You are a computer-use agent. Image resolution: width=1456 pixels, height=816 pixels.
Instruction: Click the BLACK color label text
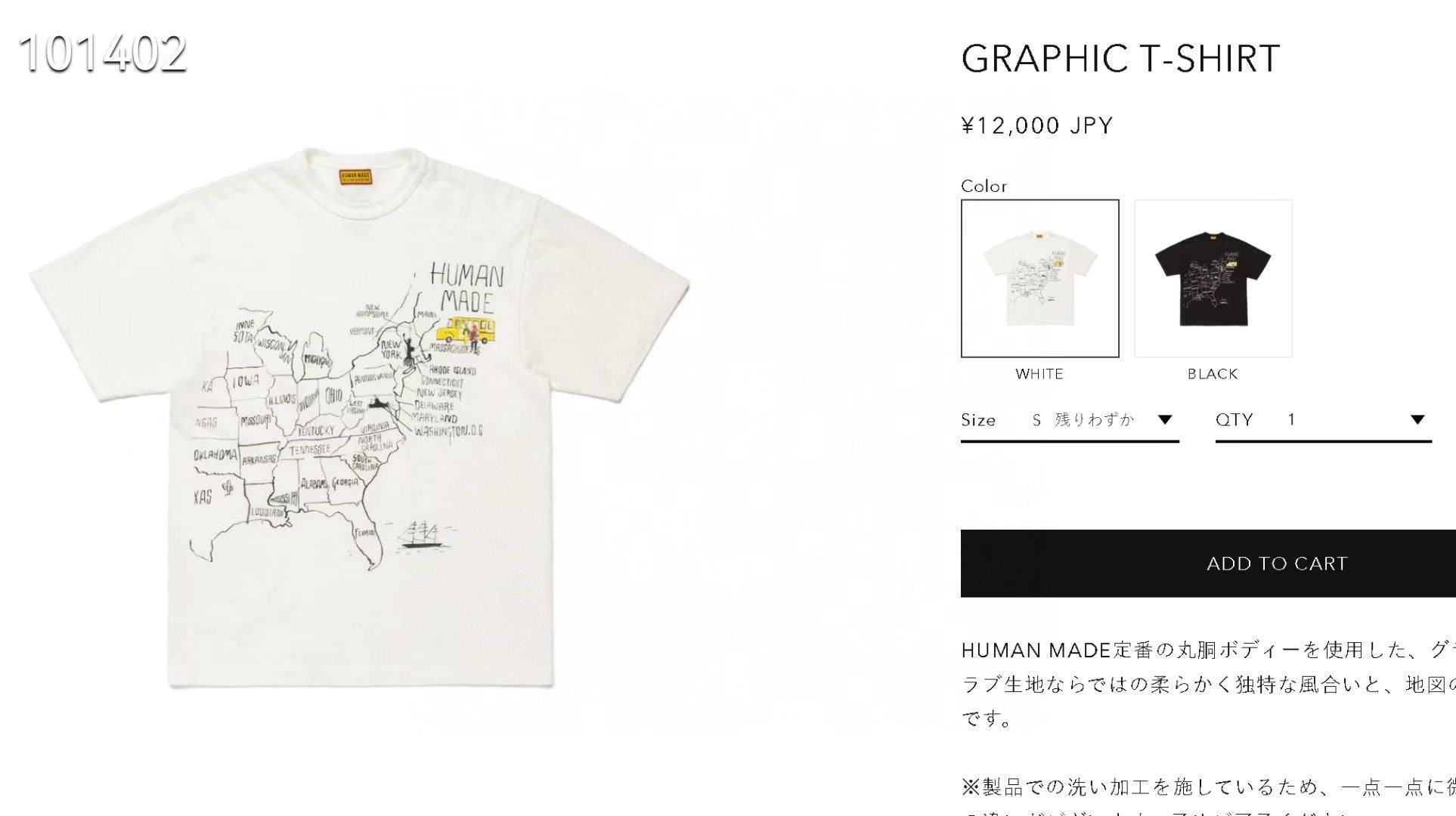(1213, 374)
